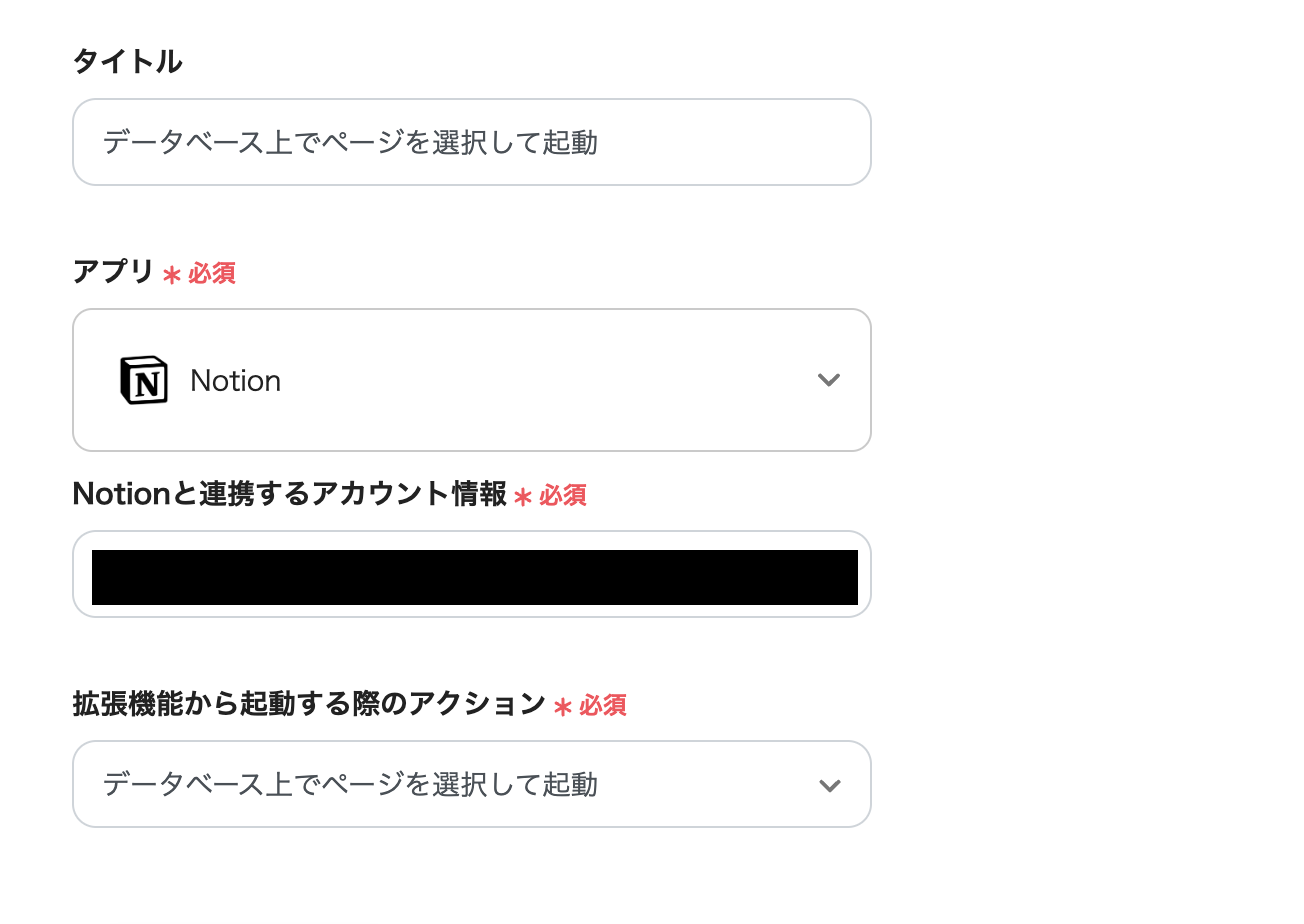Click the 必須 marker next to アプリ

coord(212,273)
